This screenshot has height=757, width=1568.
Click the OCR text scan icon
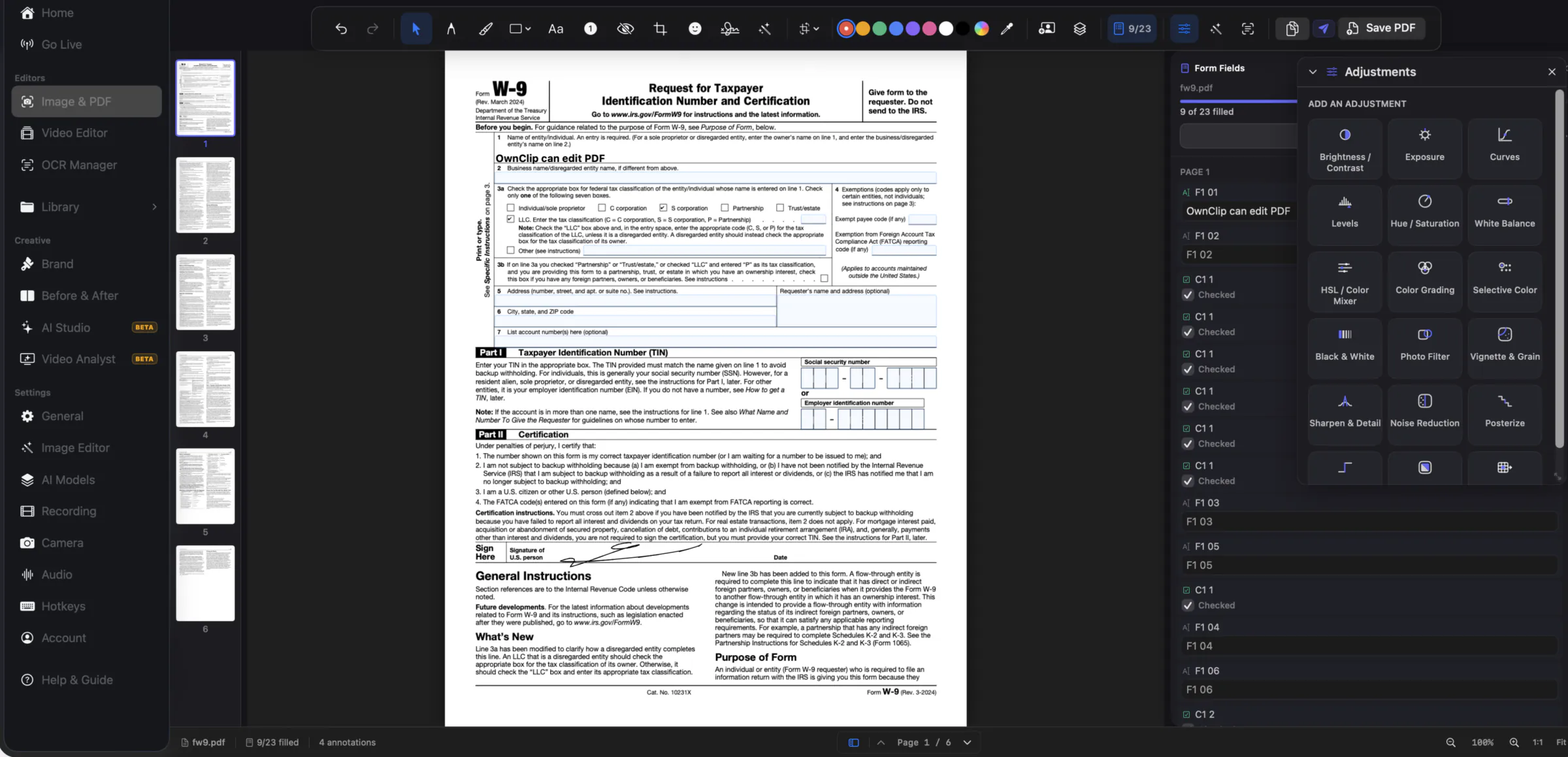[1248, 29]
